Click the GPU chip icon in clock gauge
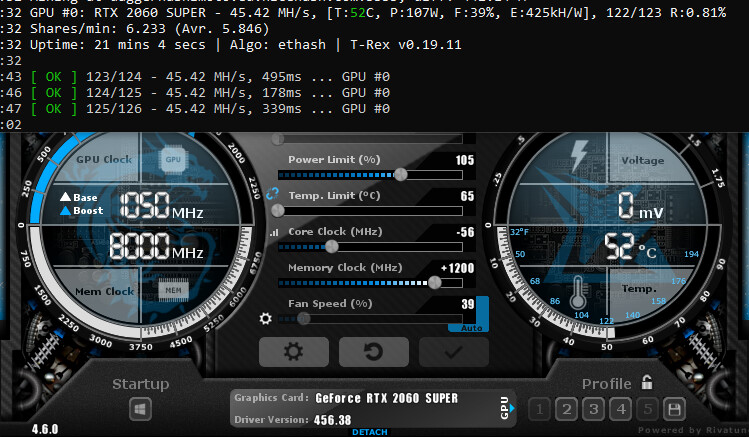This screenshot has height=437, width=749. pyautogui.click(x=173, y=160)
